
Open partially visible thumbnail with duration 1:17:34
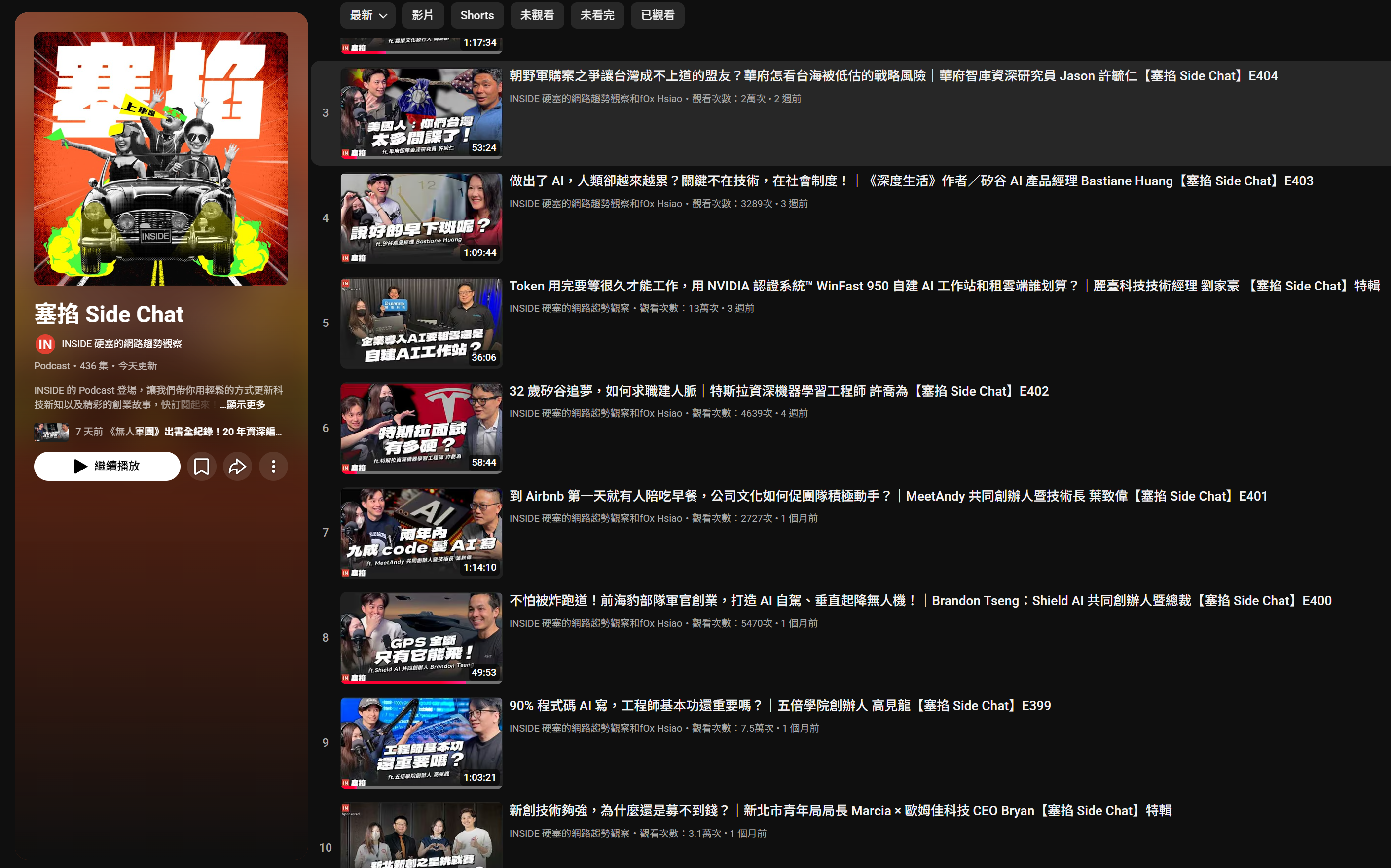coord(421,46)
